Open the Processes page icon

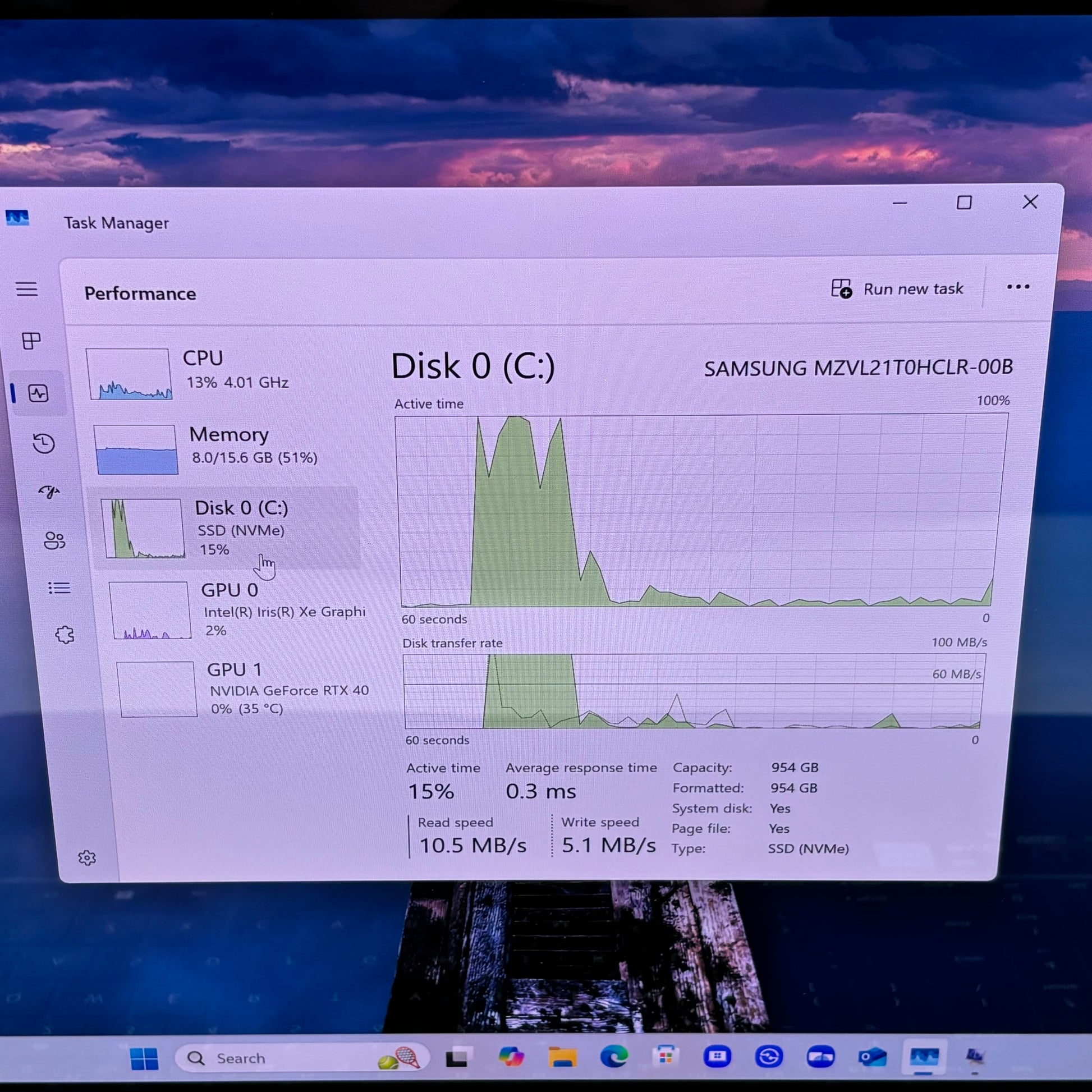click(x=31, y=341)
